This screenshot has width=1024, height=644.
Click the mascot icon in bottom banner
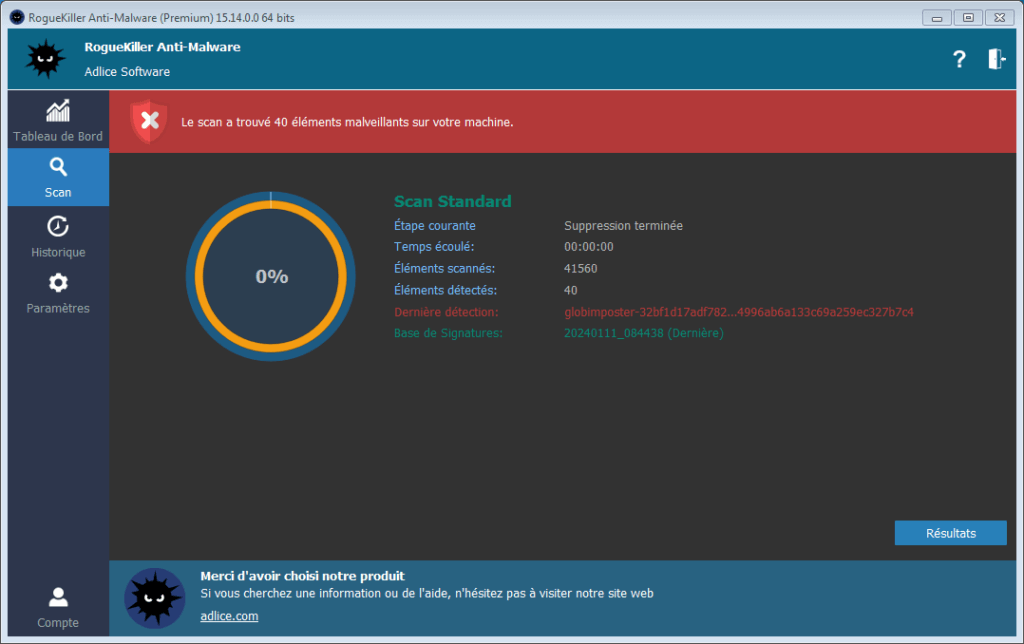click(154, 597)
